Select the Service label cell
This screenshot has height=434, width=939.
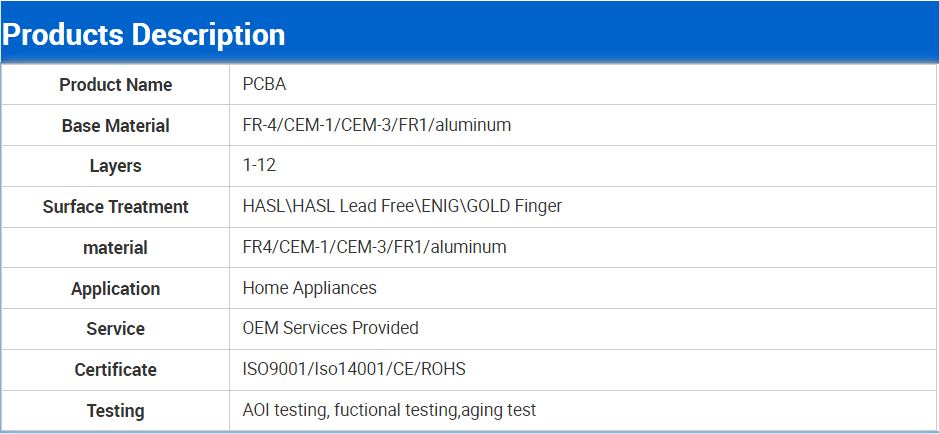(116, 329)
